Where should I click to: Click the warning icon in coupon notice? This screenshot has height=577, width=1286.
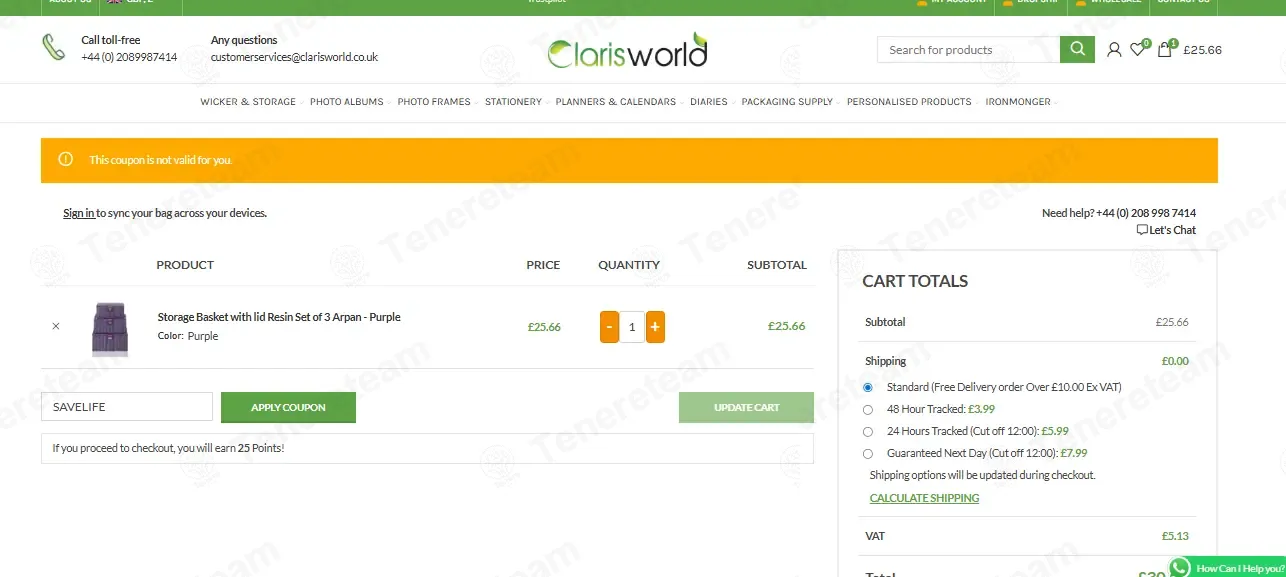[66, 159]
